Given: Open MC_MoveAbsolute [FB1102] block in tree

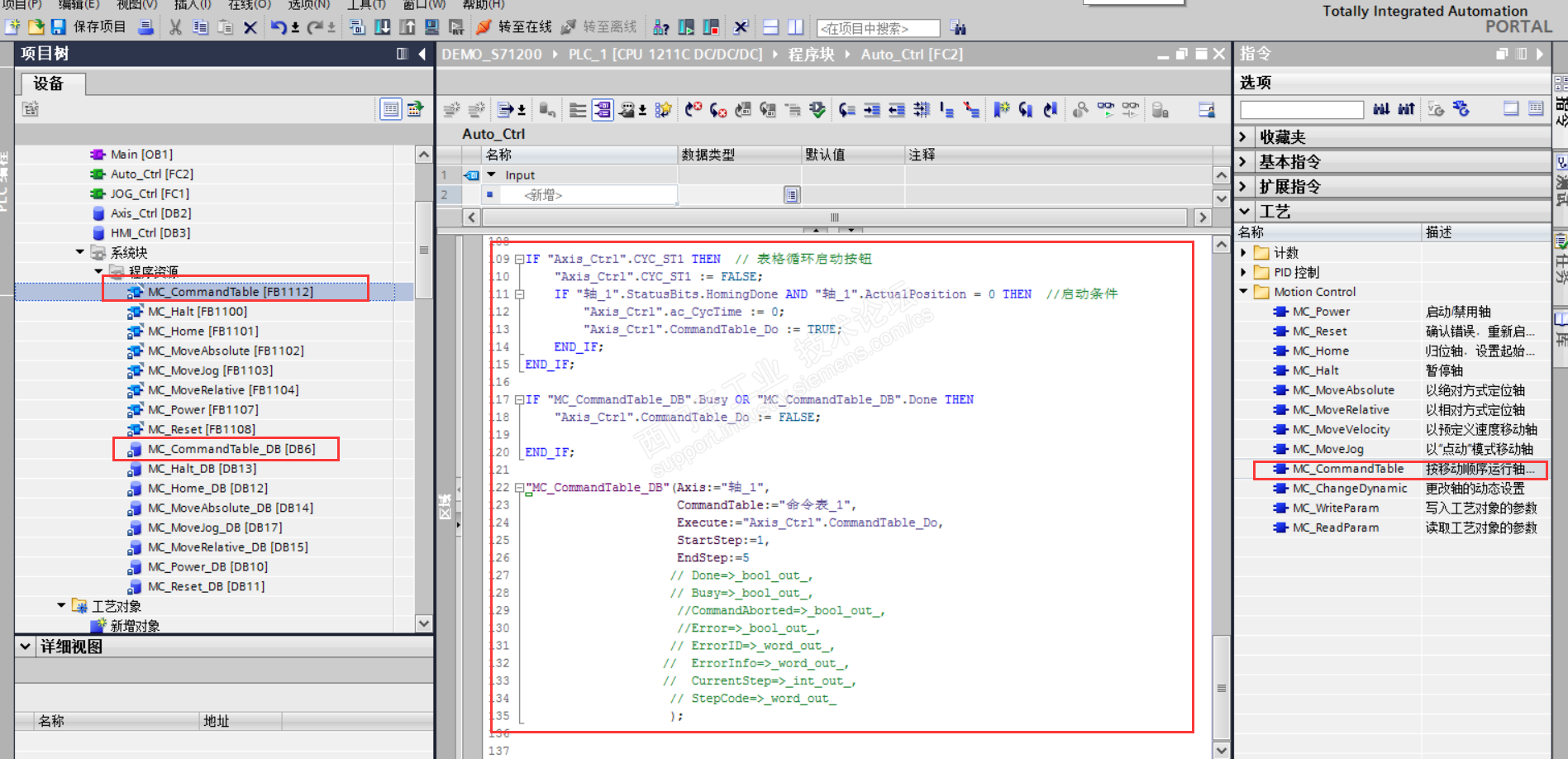Looking at the screenshot, I should (x=225, y=351).
